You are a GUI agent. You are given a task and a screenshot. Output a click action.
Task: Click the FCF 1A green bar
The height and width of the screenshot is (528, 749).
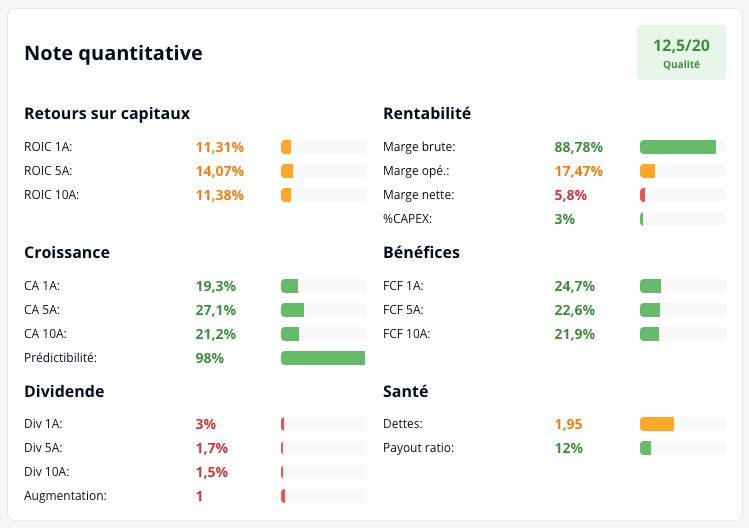click(x=683, y=286)
